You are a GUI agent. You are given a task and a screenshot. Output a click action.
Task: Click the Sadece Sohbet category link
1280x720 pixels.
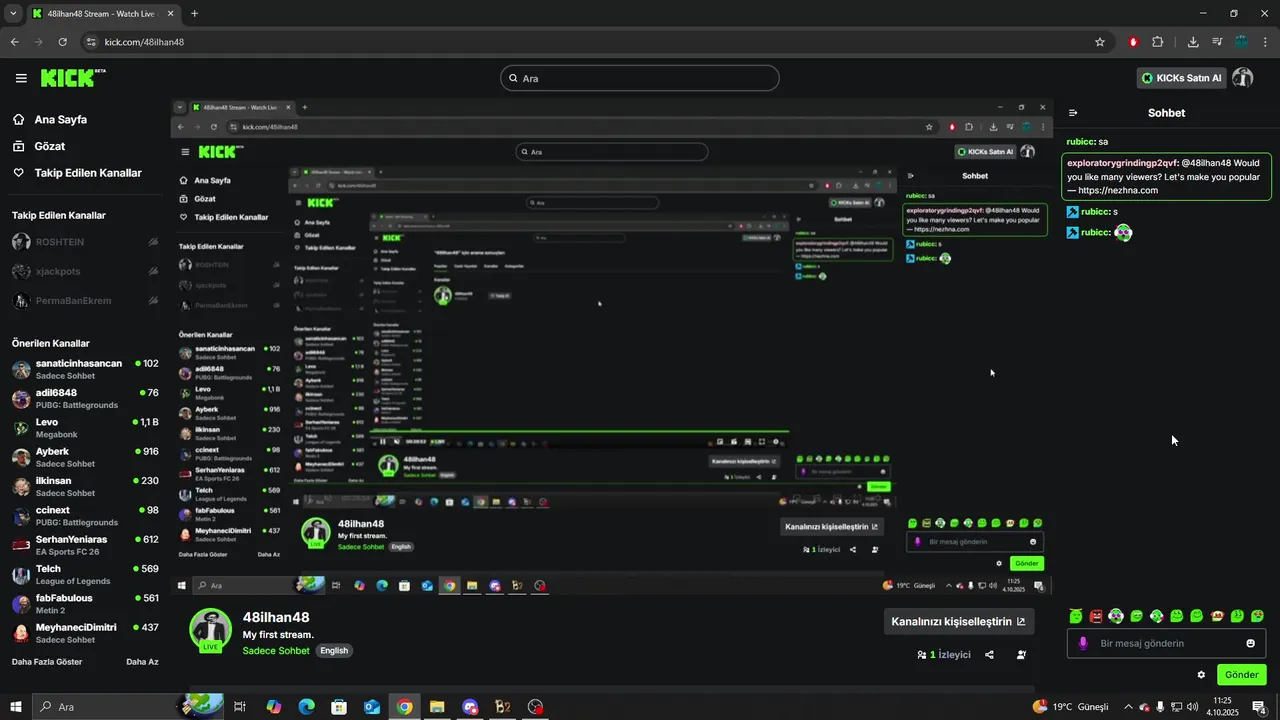(276, 651)
